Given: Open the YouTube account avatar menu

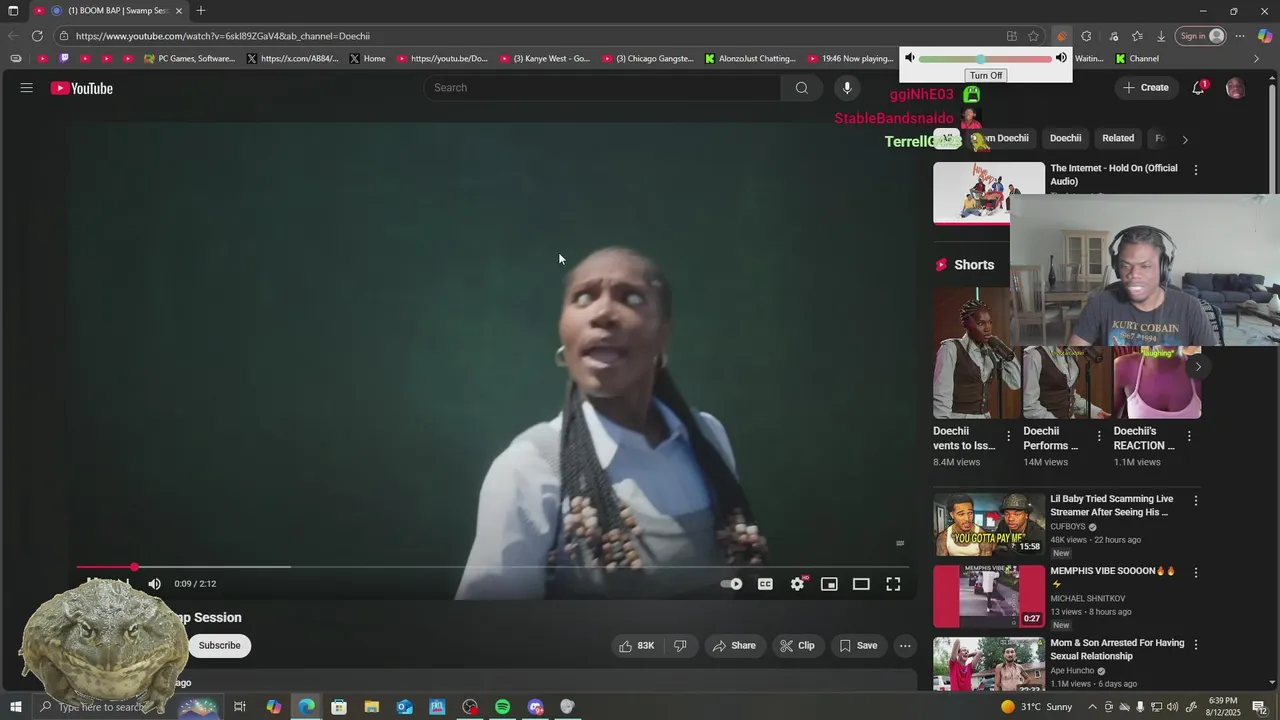Looking at the screenshot, I should 1235,88.
